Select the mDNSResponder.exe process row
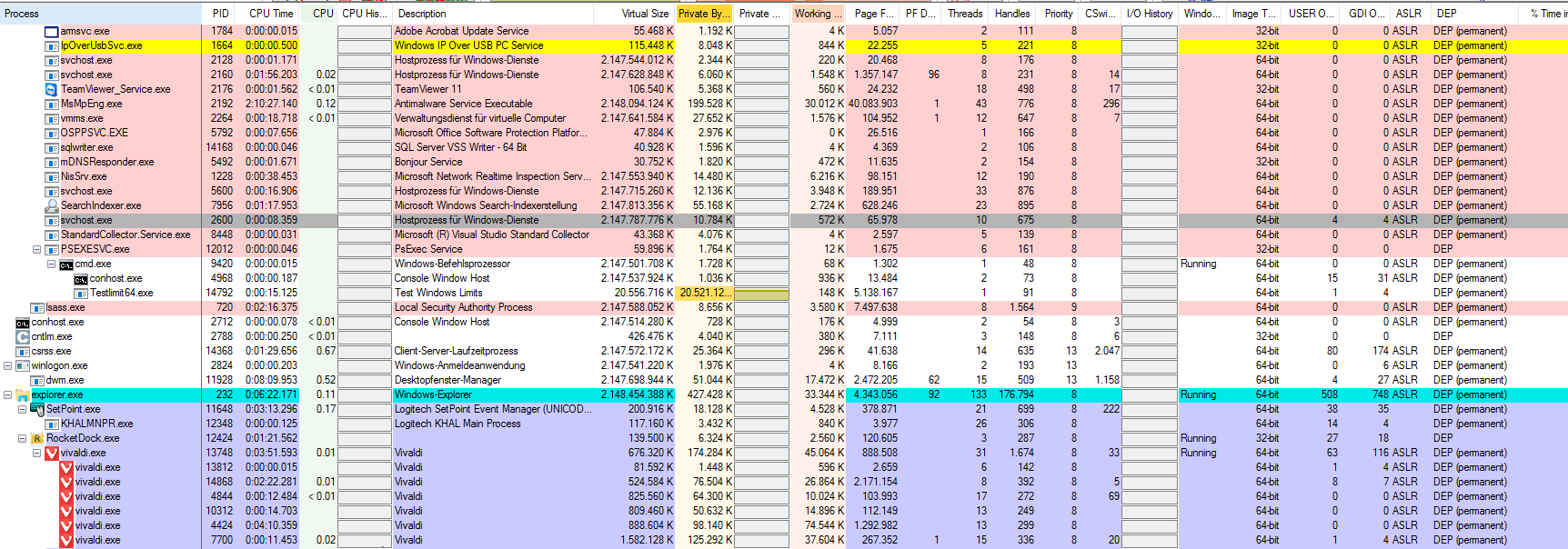This screenshot has height=549, width=1568. [x=784, y=162]
